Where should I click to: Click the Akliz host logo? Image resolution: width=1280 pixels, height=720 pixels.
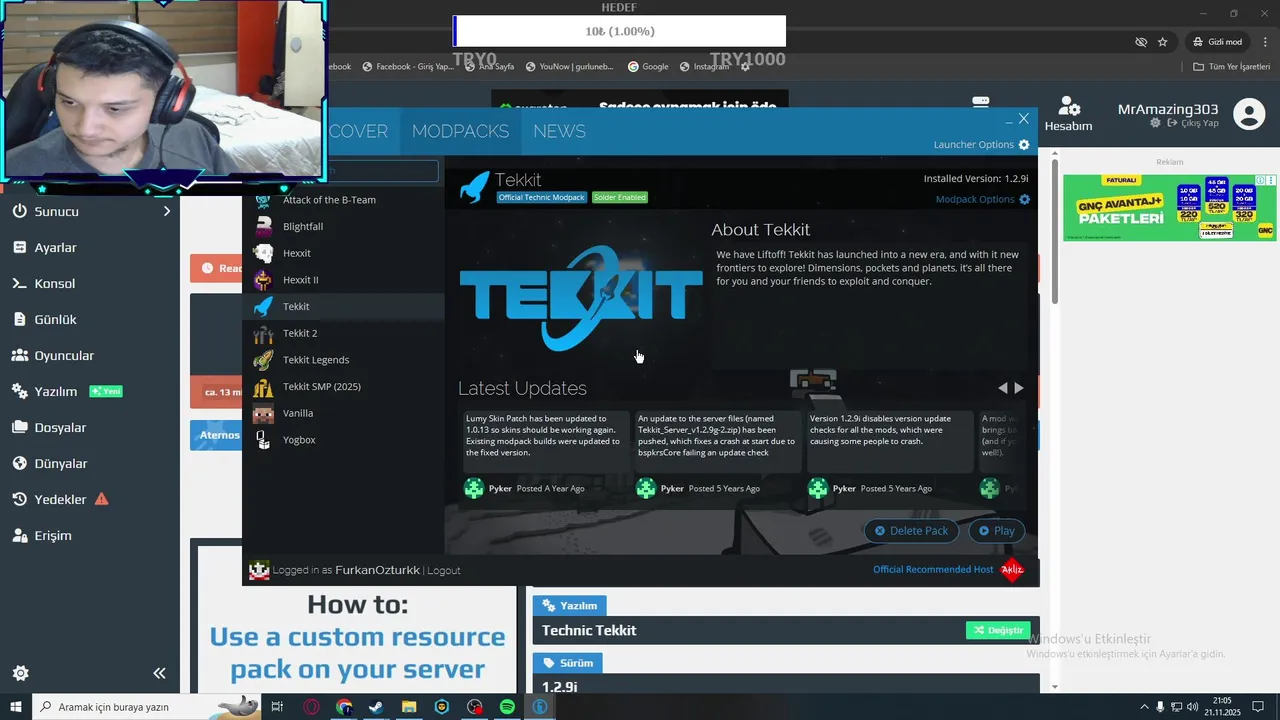(x=1013, y=570)
